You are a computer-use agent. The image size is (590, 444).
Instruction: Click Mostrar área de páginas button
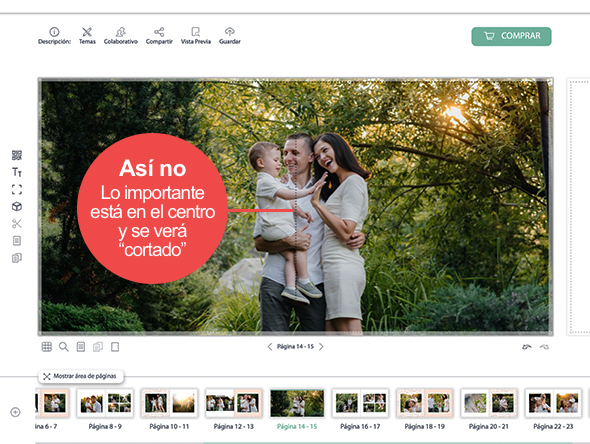click(81, 376)
